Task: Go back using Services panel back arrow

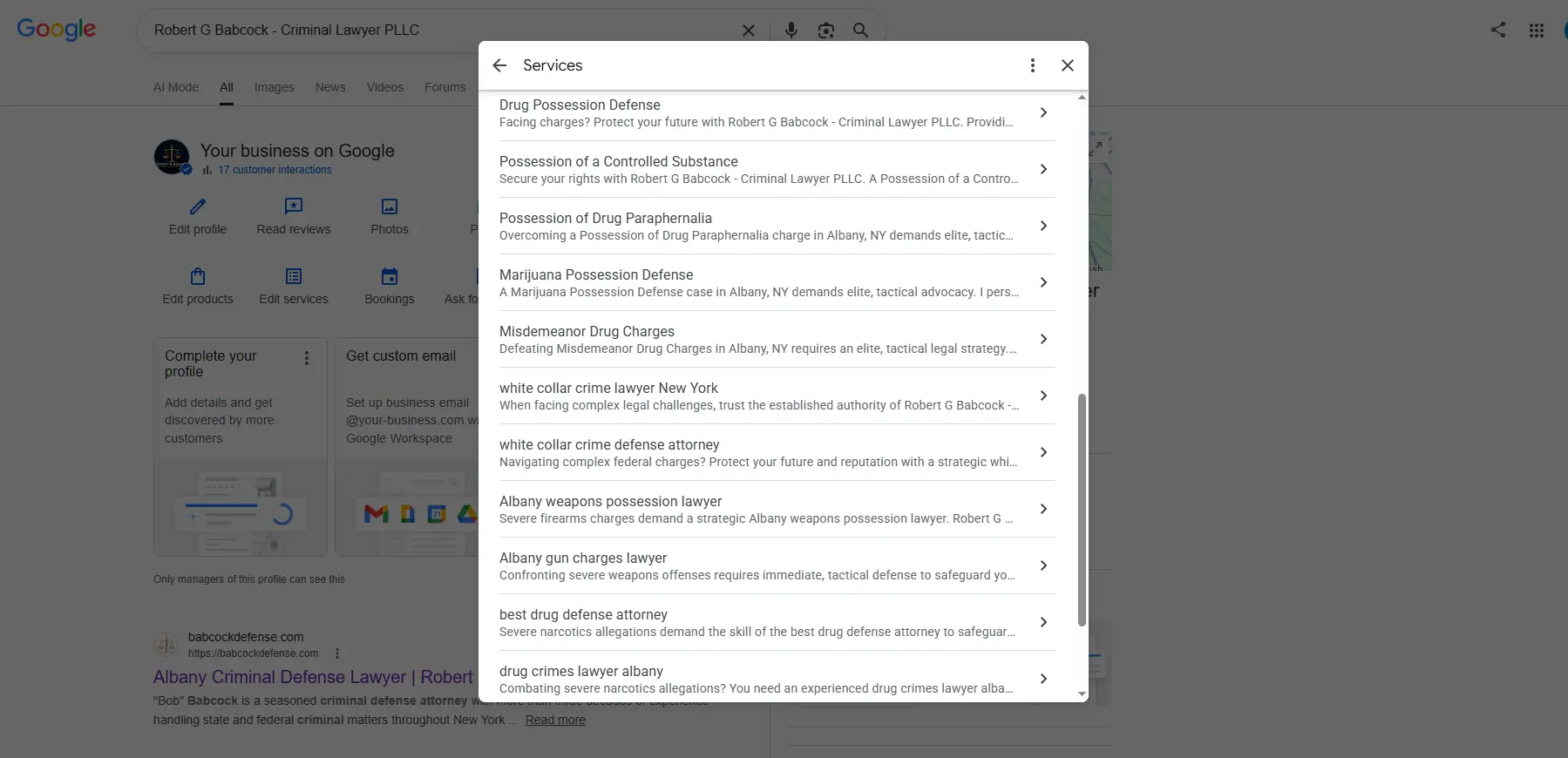Action: (x=499, y=65)
